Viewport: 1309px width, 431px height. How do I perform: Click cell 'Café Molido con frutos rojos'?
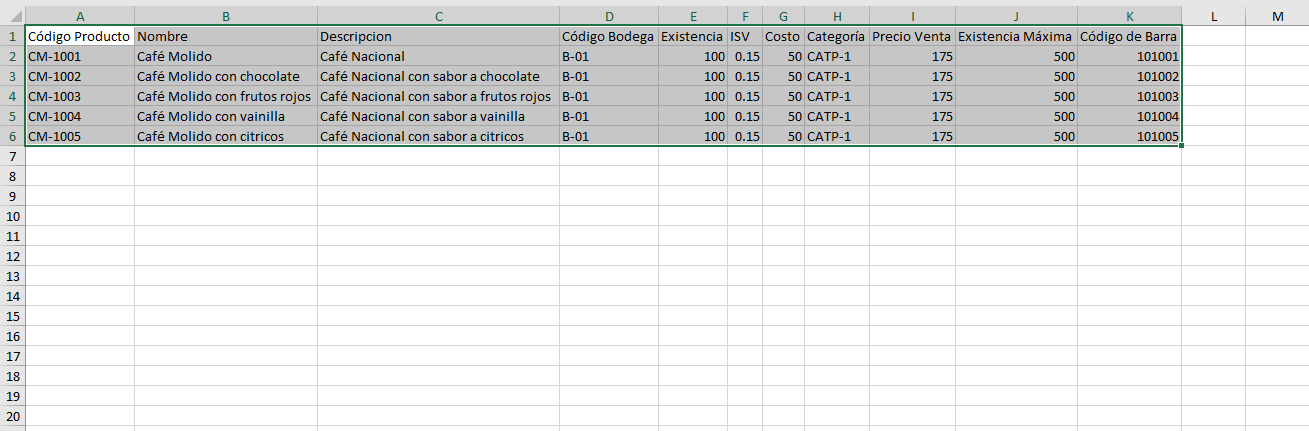click(x=226, y=96)
